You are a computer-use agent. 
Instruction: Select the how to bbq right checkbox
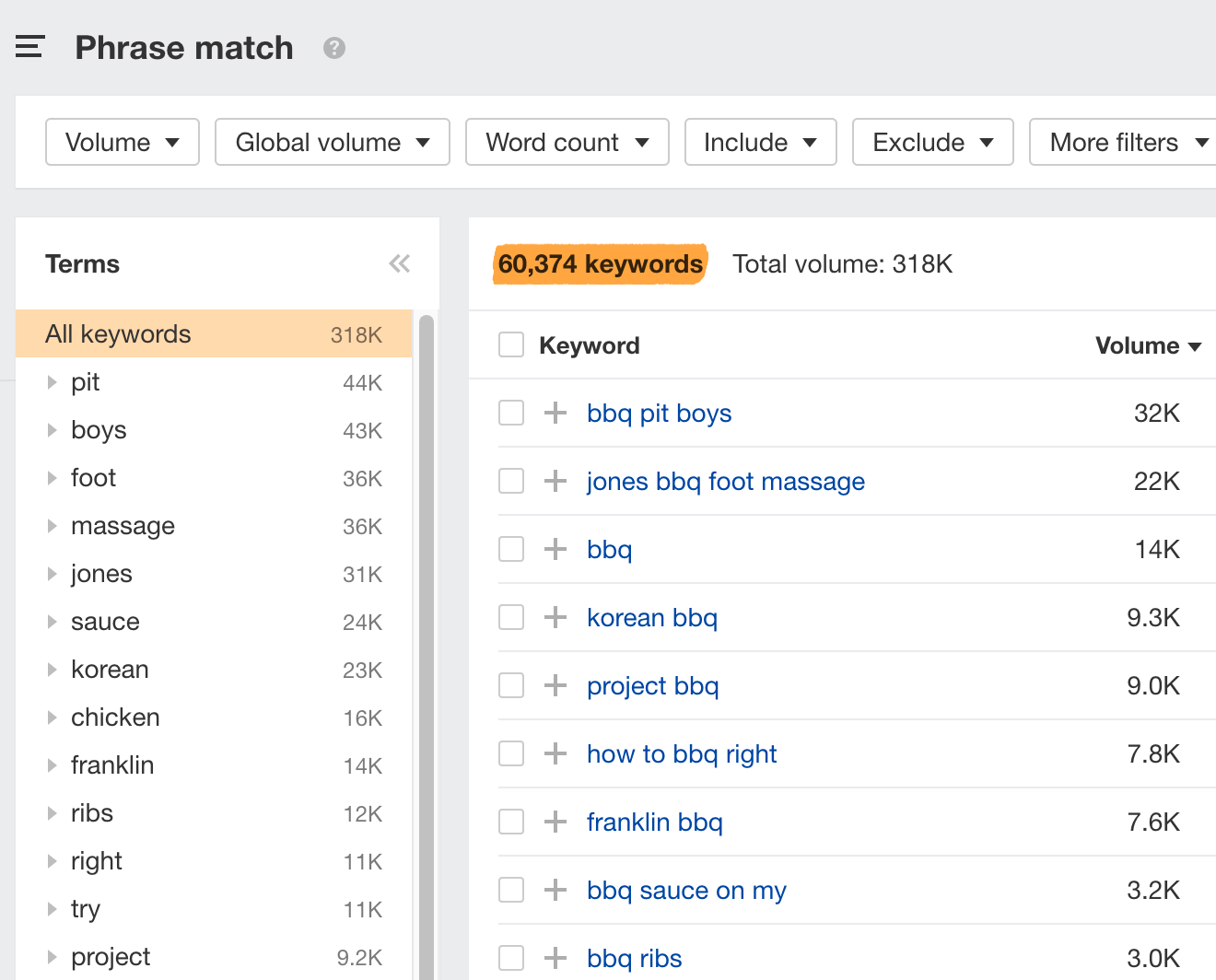[511, 753]
